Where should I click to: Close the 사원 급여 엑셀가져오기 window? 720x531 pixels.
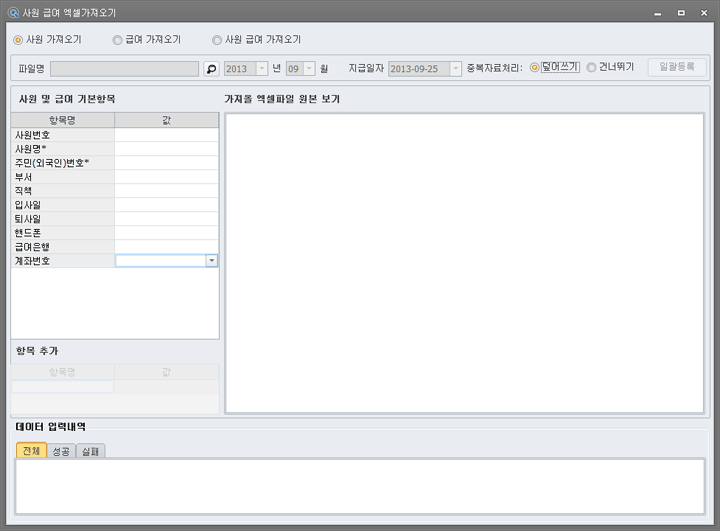point(704,12)
